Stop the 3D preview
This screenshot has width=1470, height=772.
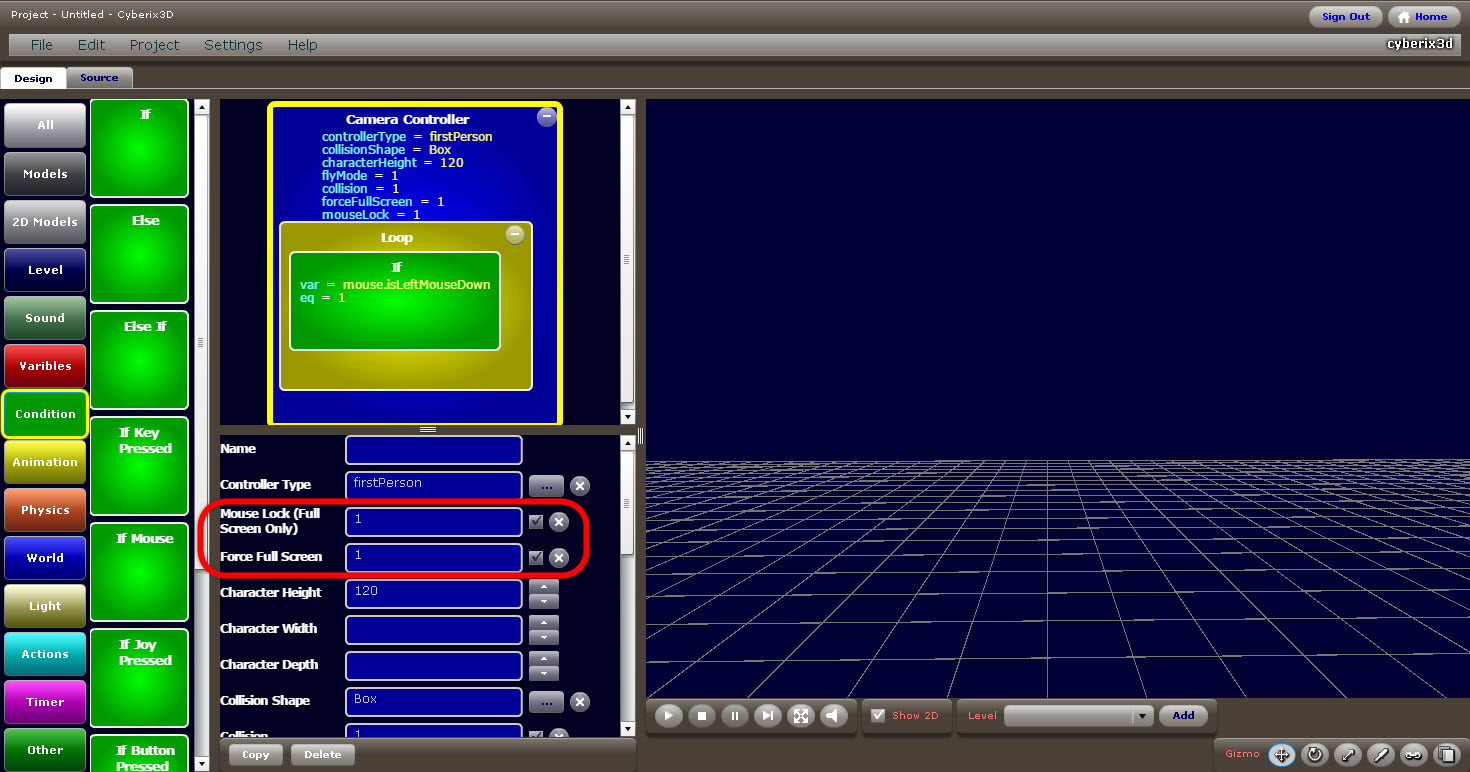click(702, 716)
